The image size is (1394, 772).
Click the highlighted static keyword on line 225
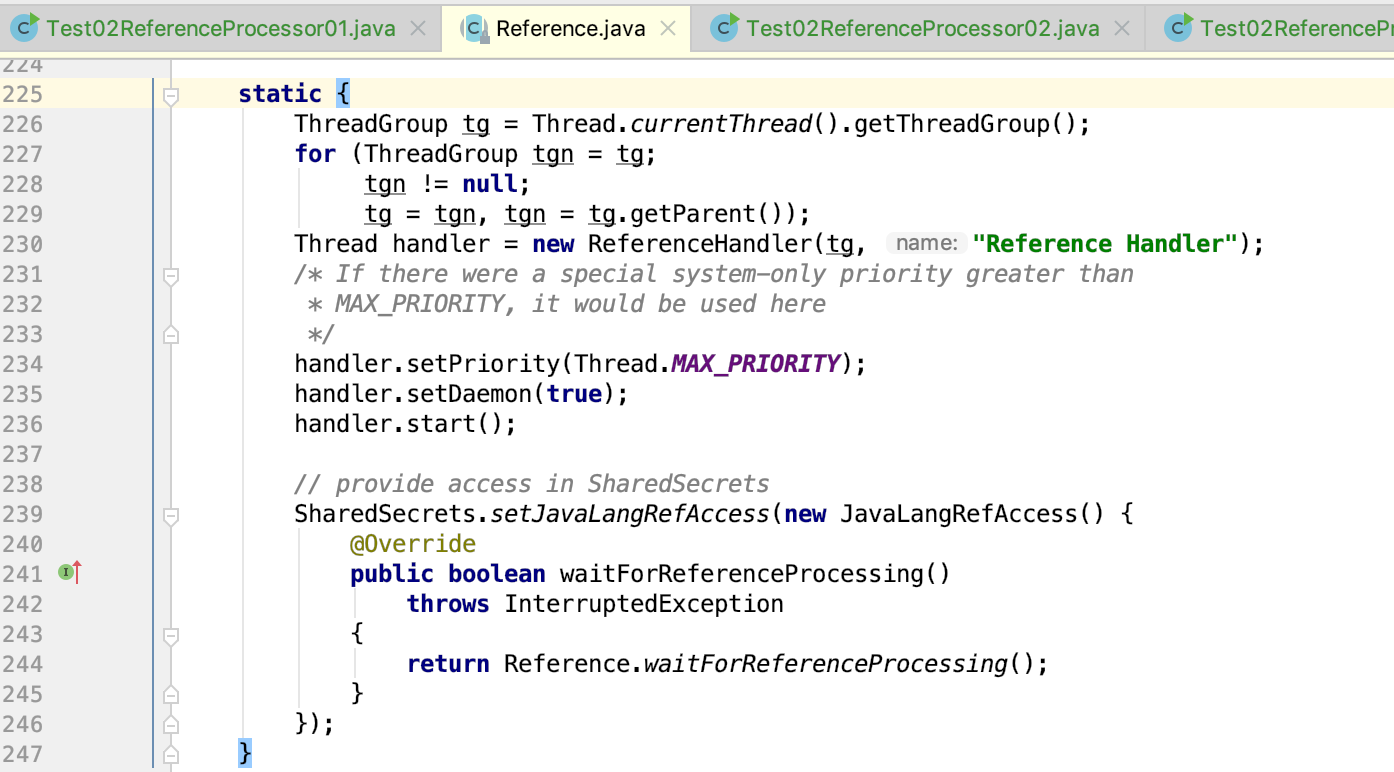point(280,94)
